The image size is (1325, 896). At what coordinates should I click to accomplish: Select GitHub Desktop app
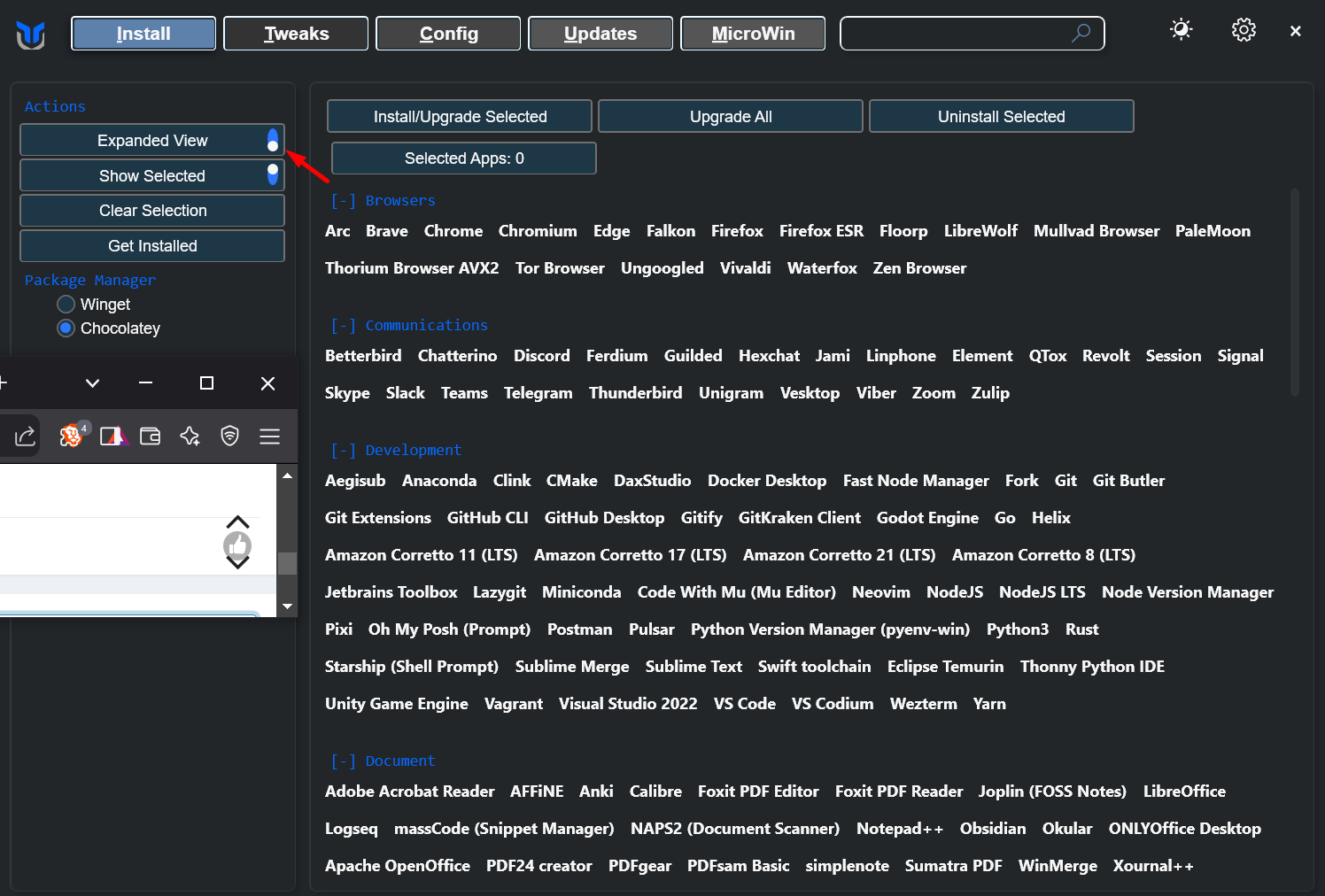coord(604,518)
